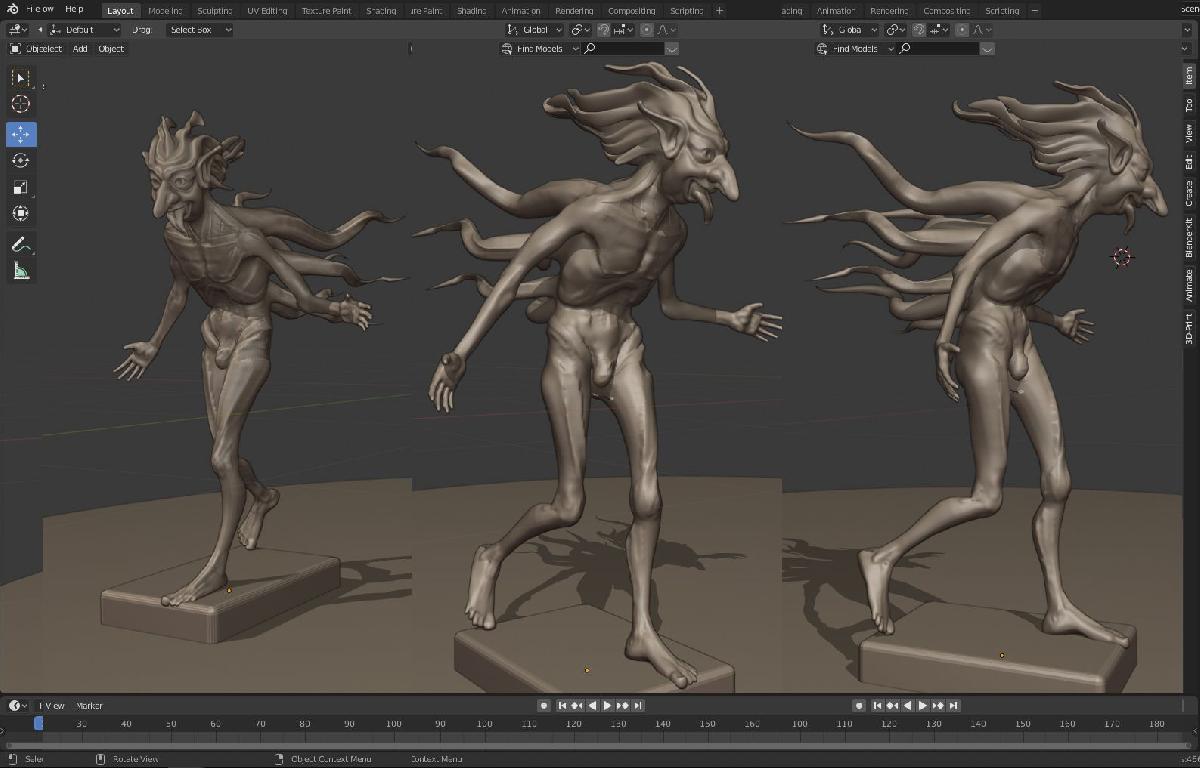Open the Default orientation dropdown
This screenshot has width=1200, height=768.
[85, 30]
